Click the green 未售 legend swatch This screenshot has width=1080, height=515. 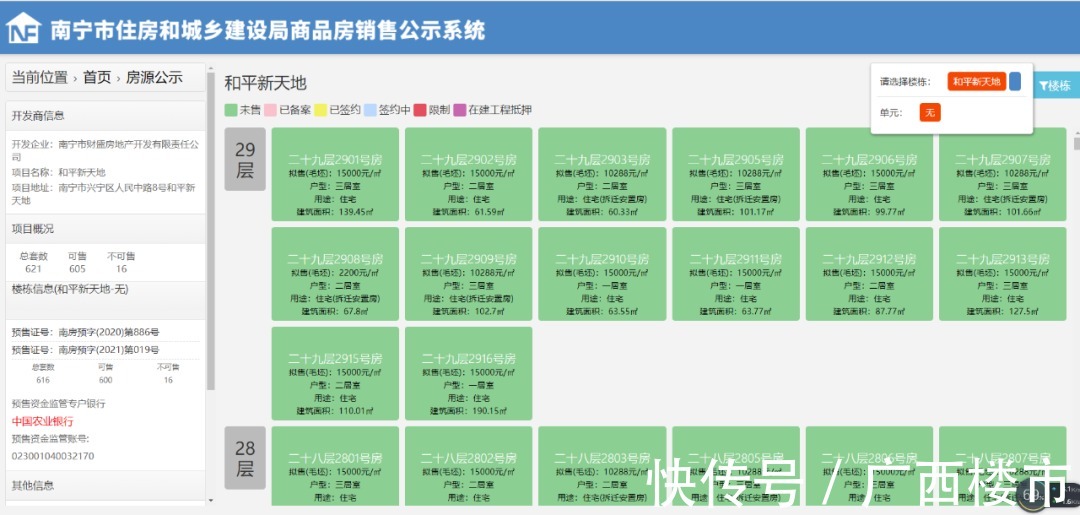(231, 110)
